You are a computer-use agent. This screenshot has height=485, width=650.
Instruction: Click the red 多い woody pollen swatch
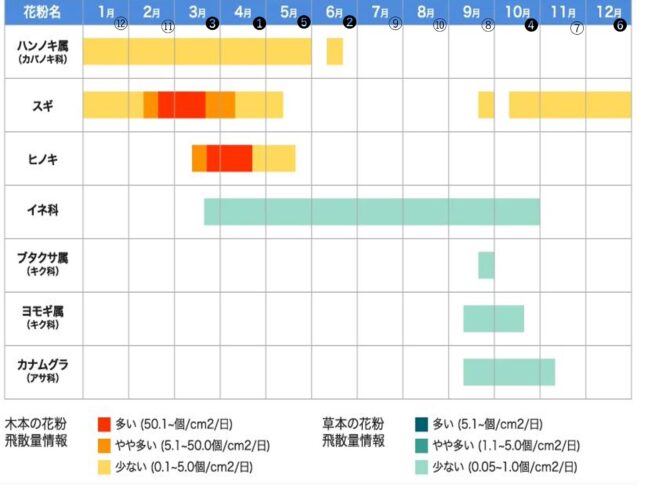104,424
